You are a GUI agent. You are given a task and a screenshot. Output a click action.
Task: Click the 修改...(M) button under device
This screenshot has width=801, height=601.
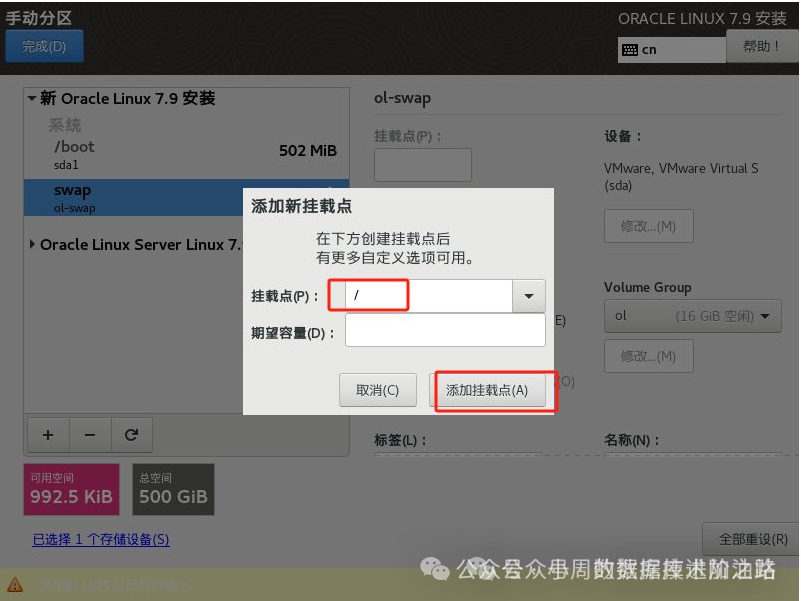[x=648, y=226]
